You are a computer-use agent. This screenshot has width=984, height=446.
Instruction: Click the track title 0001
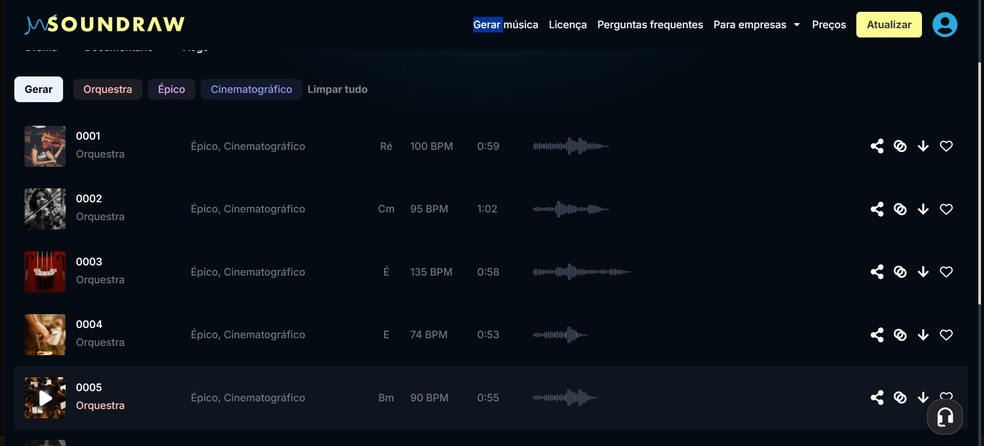point(88,136)
